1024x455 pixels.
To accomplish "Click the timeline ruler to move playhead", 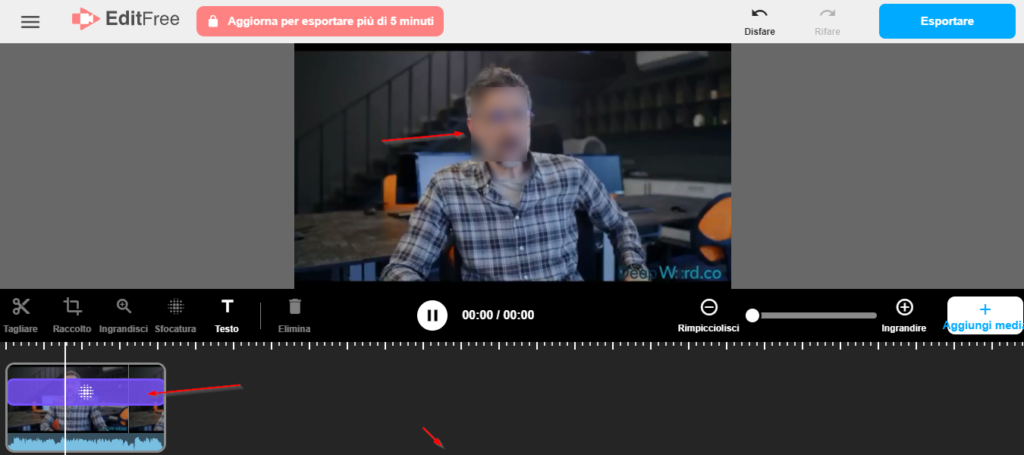I will (512, 345).
